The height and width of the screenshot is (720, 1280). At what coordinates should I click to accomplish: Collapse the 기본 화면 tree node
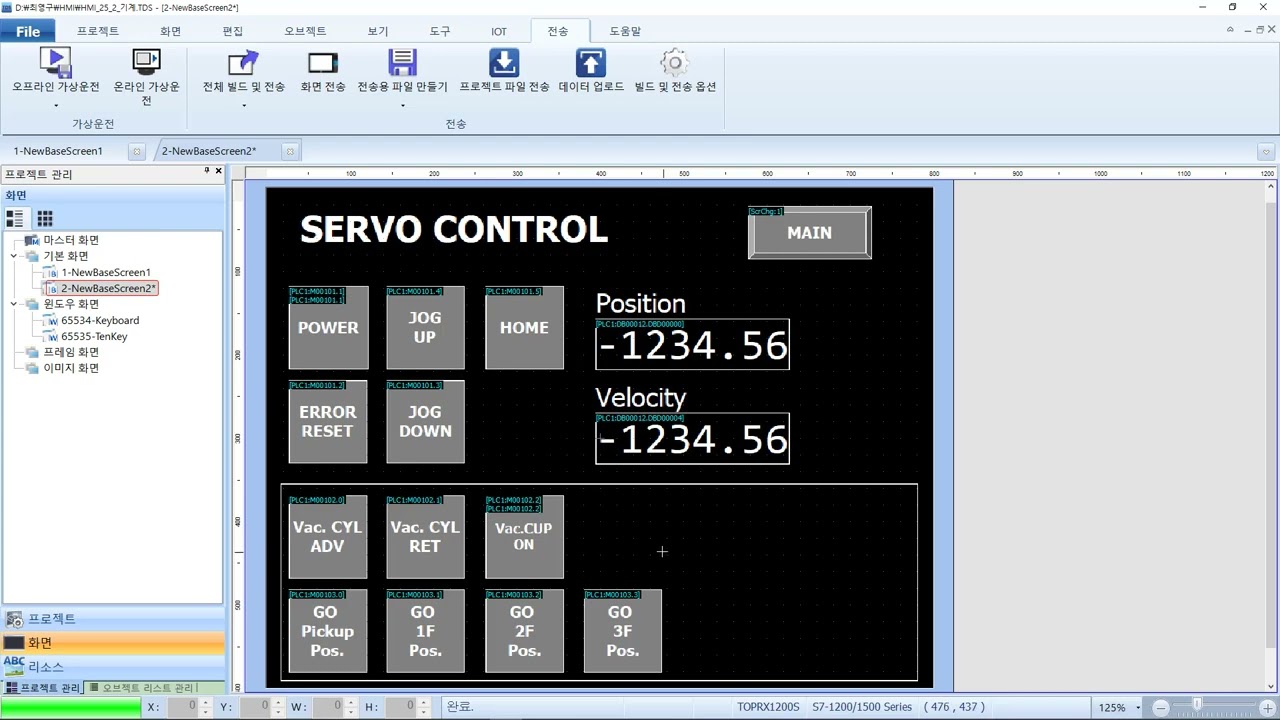coord(14,256)
